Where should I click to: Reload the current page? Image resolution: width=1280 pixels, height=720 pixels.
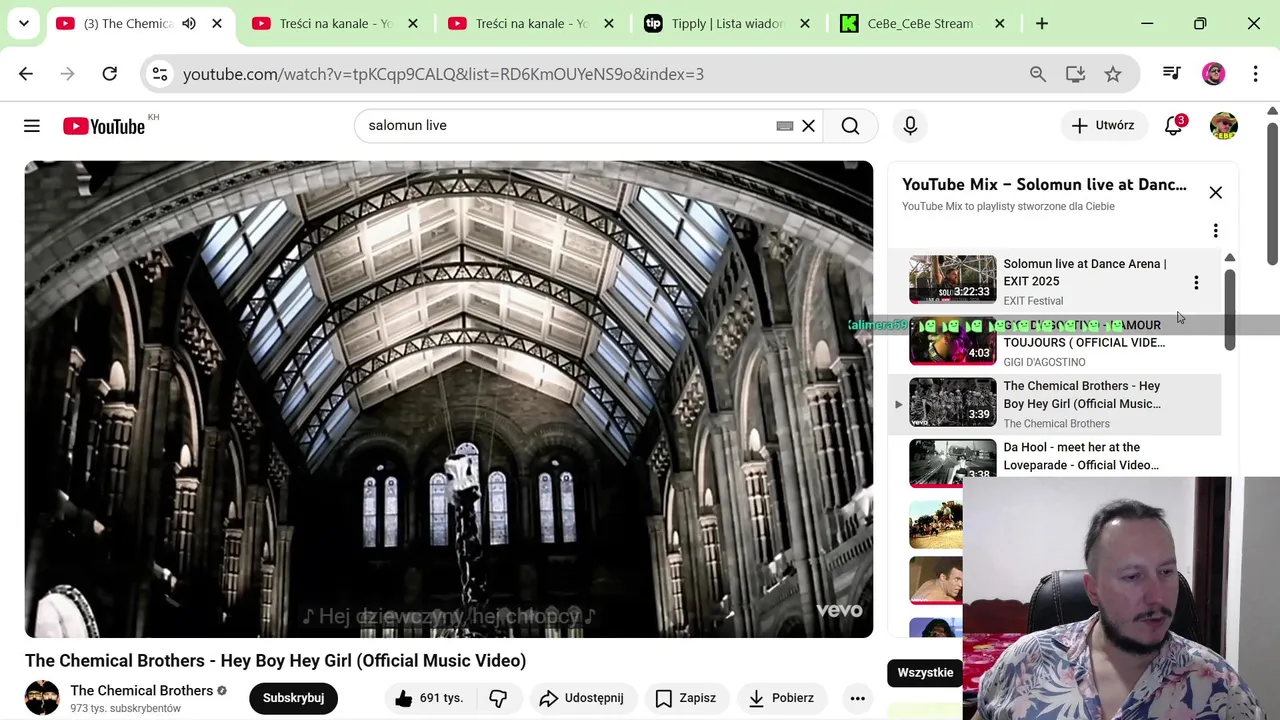110,73
